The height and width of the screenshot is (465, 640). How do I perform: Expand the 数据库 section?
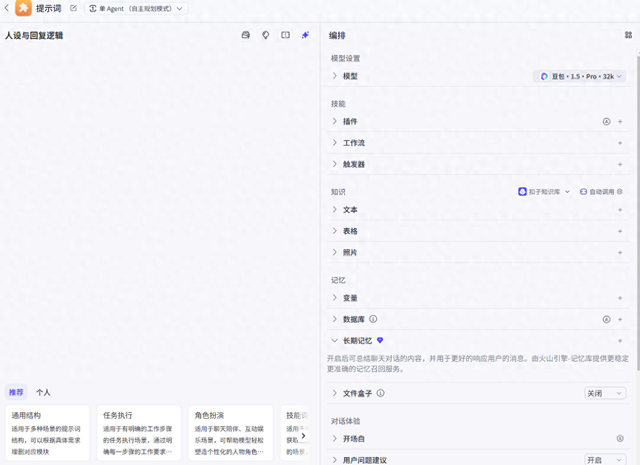335,319
